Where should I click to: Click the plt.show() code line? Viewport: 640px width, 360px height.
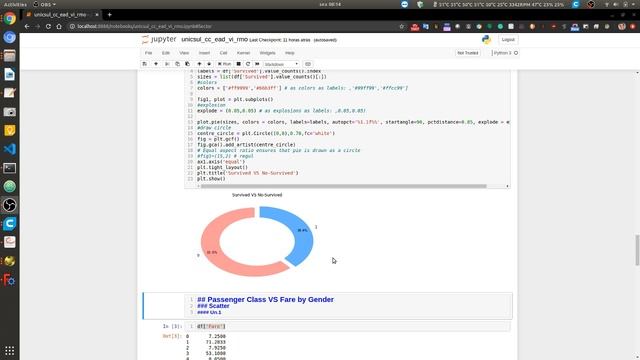pyautogui.click(x=211, y=179)
